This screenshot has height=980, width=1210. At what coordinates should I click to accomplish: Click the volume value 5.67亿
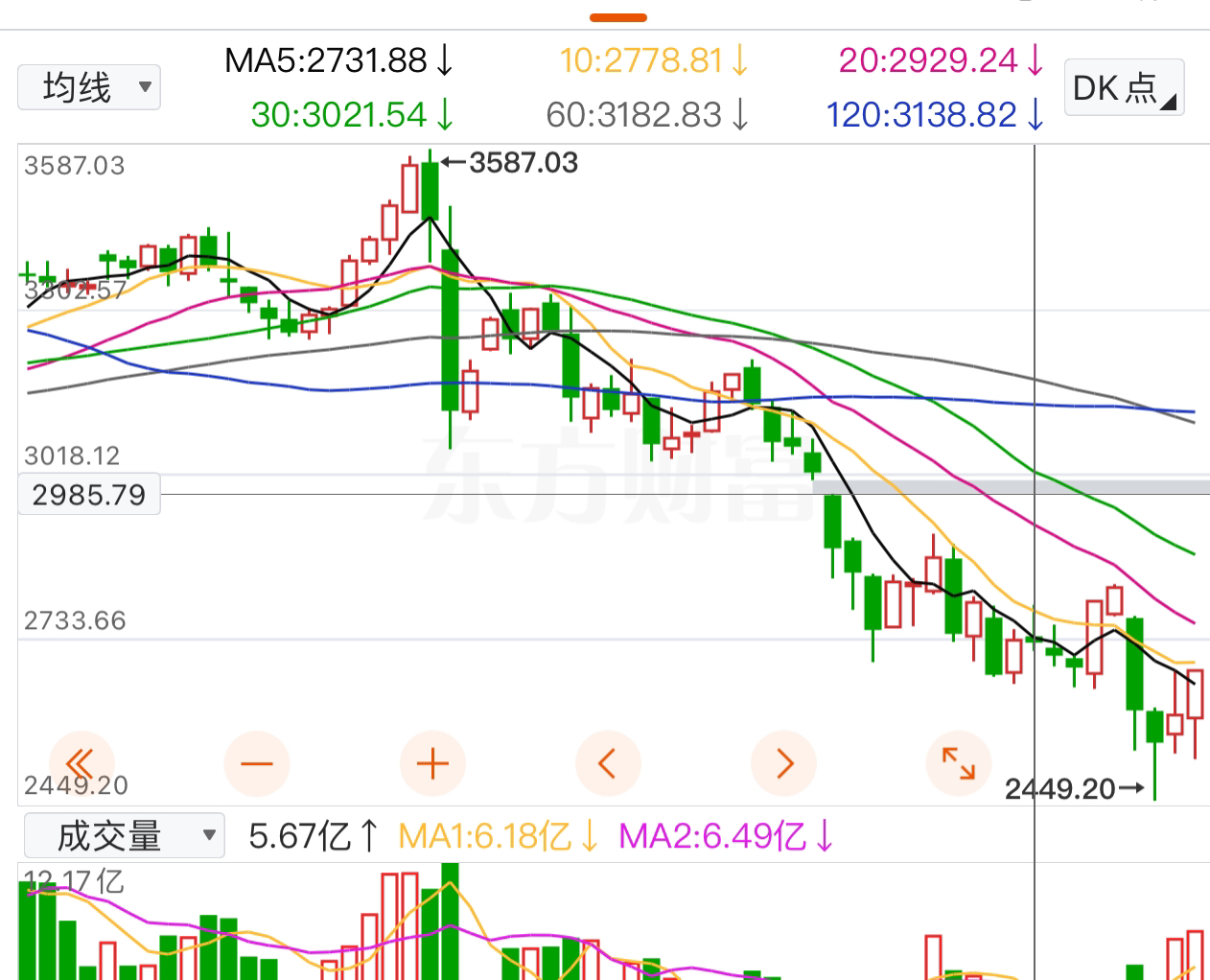(x=314, y=836)
